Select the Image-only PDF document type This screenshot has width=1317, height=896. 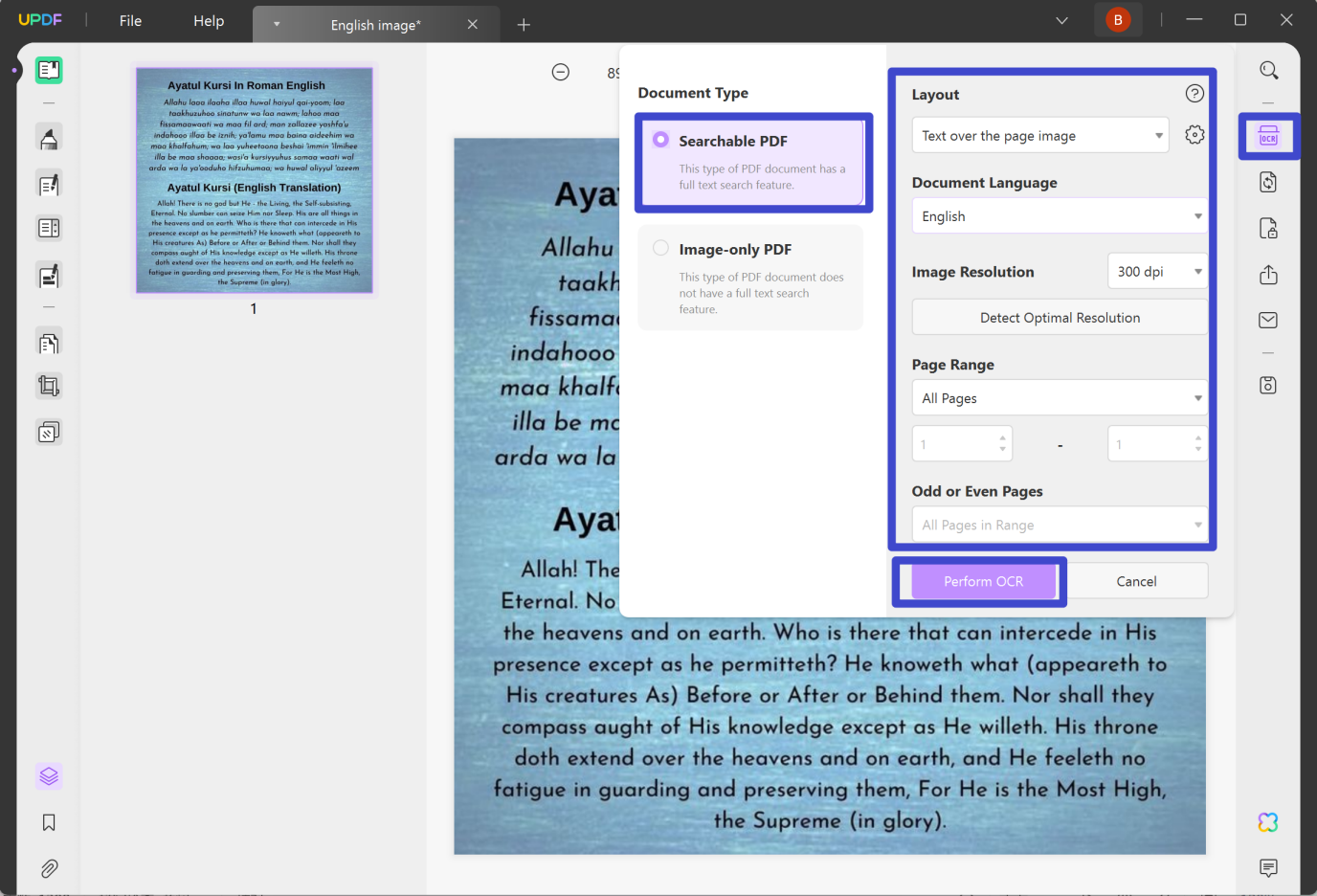point(660,247)
